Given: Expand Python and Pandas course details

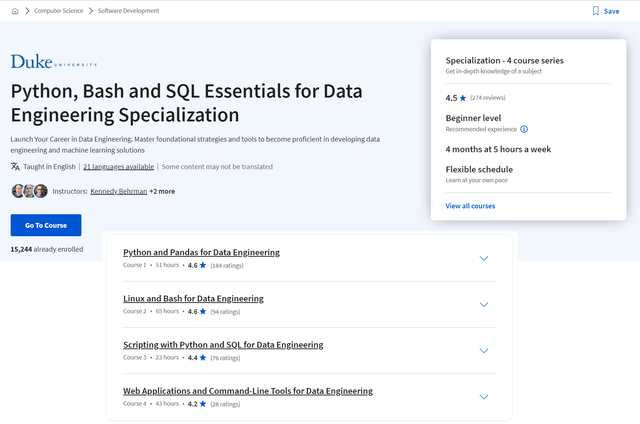Looking at the screenshot, I should [x=484, y=258].
